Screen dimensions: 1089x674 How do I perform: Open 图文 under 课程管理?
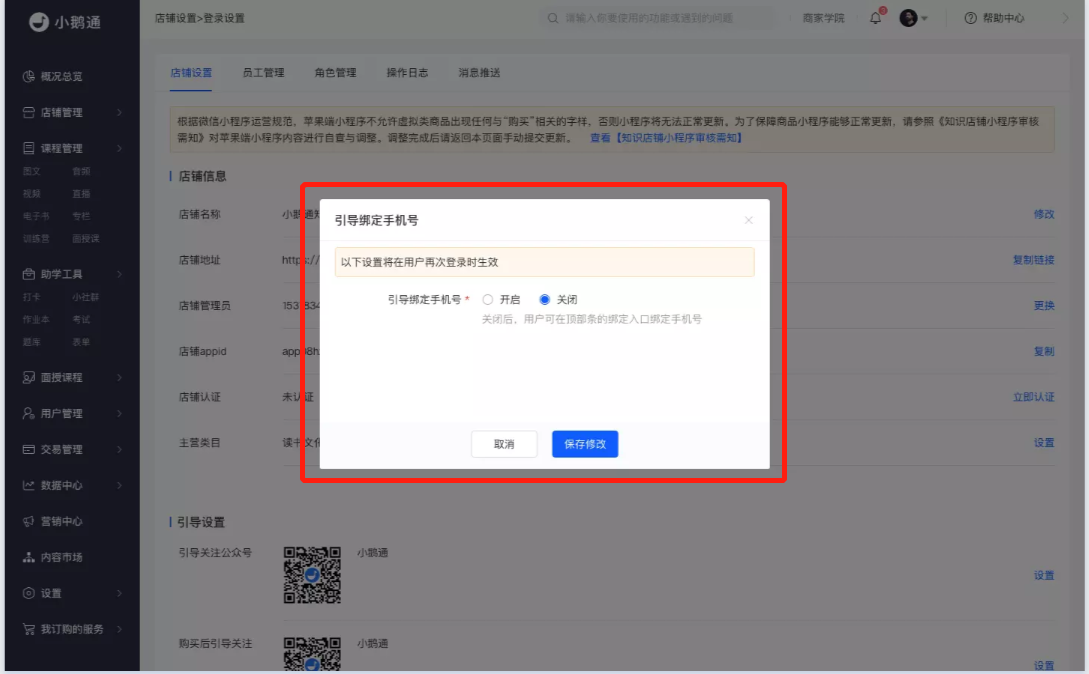[x=32, y=171]
